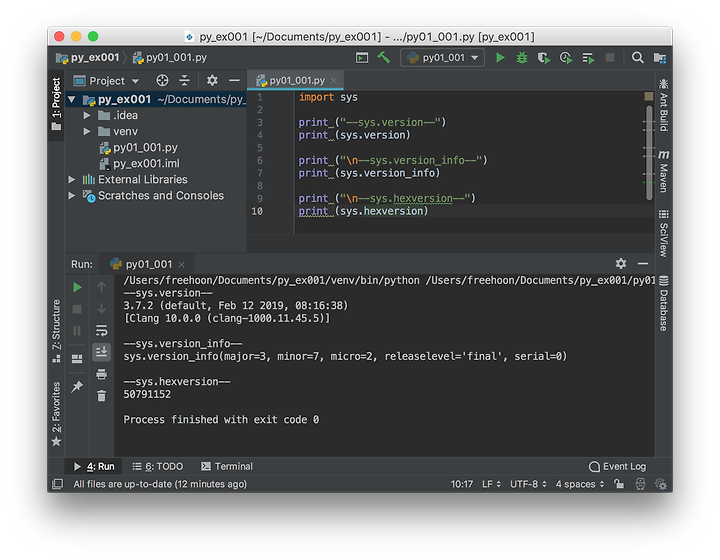Close the py01_001 Run tab
The image size is (720, 560).
(181, 265)
